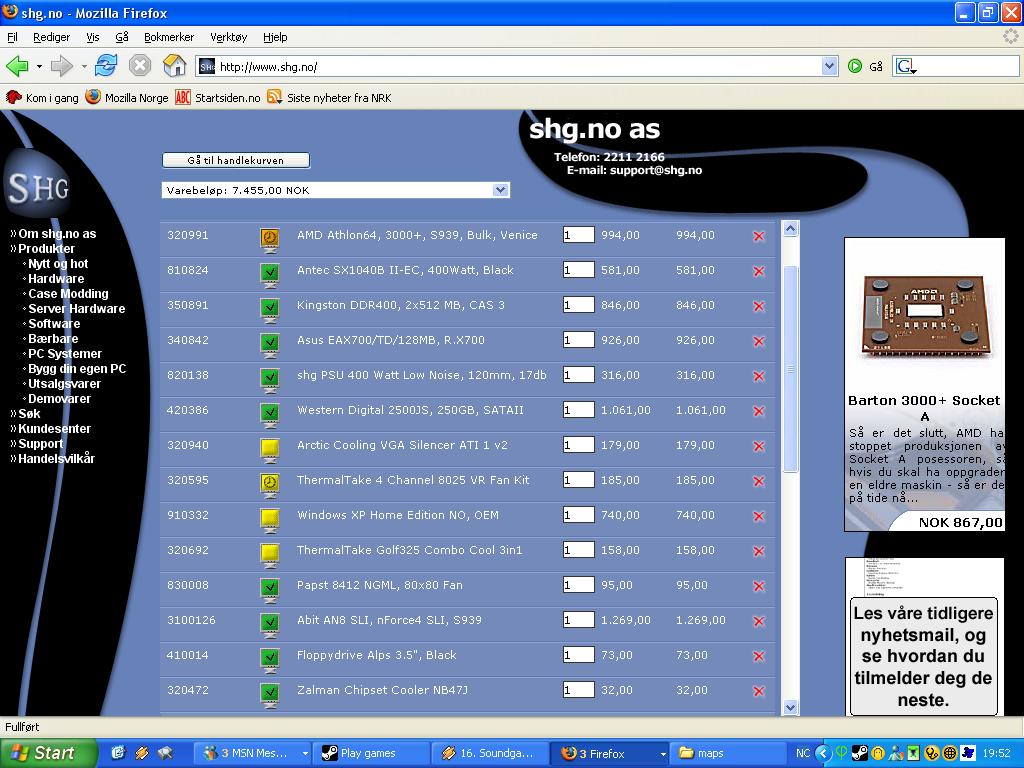Switch to 16. Soundga... taskbar item
This screenshot has width=1024, height=768.
(x=490, y=754)
